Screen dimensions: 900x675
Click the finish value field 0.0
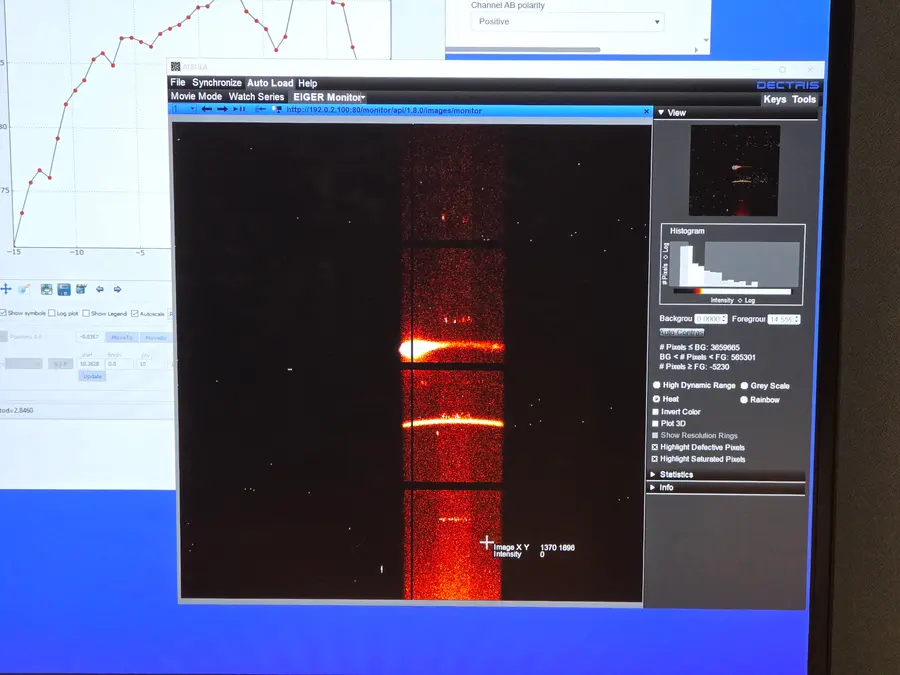[120, 364]
